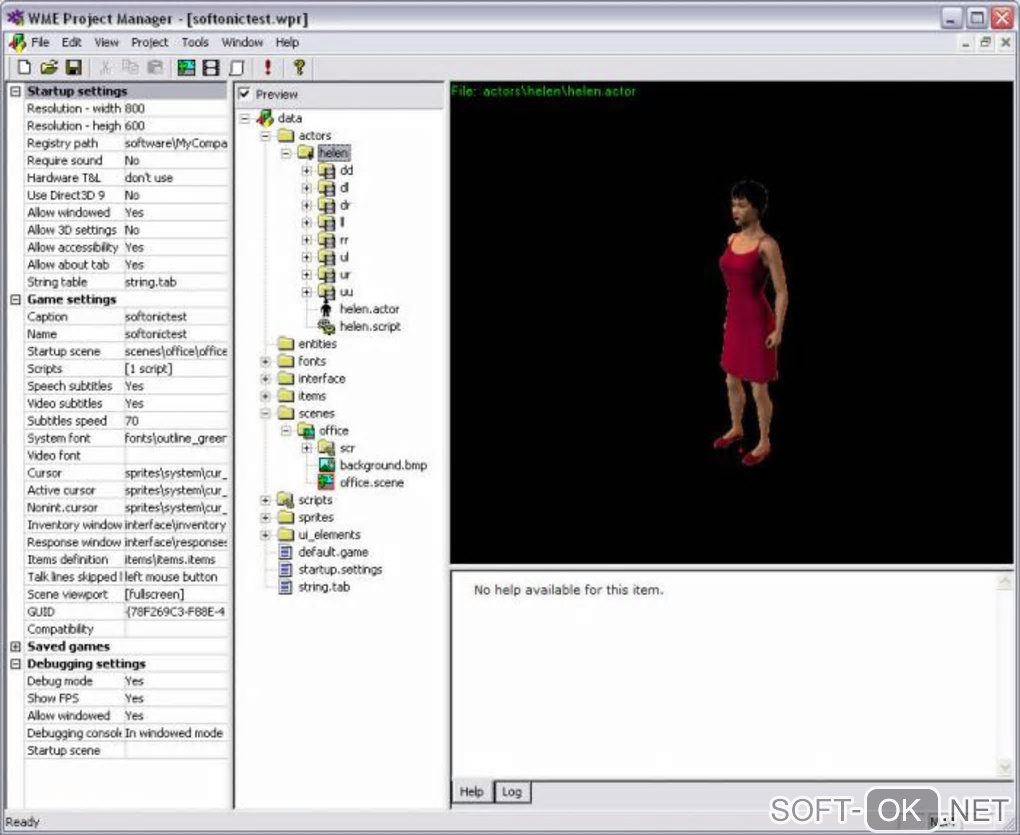
Task: Switch to the Help tab
Action: tap(472, 791)
